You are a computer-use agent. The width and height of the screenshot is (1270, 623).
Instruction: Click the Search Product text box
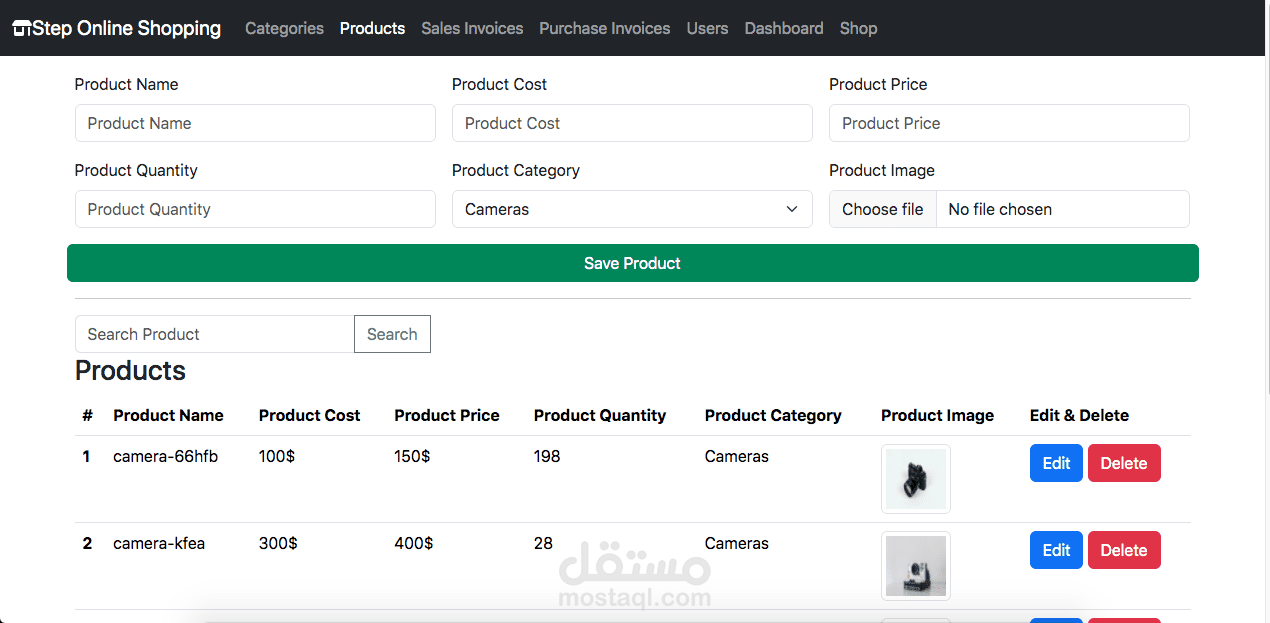pyautogui.click(x=215, y=334)
